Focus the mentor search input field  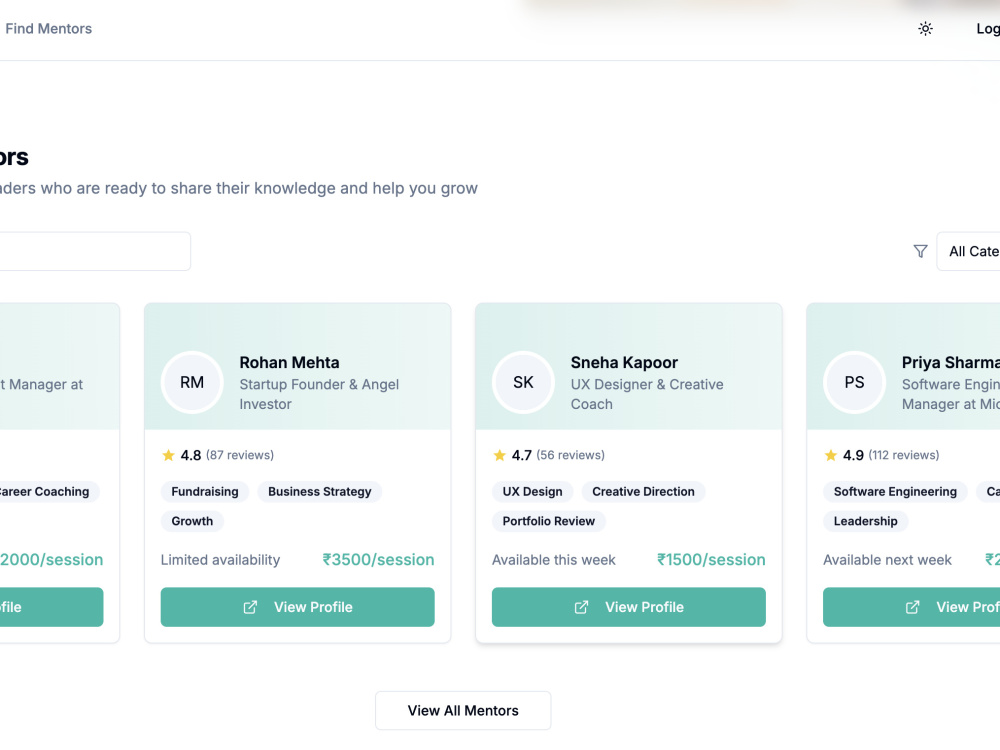coord(95,251)
